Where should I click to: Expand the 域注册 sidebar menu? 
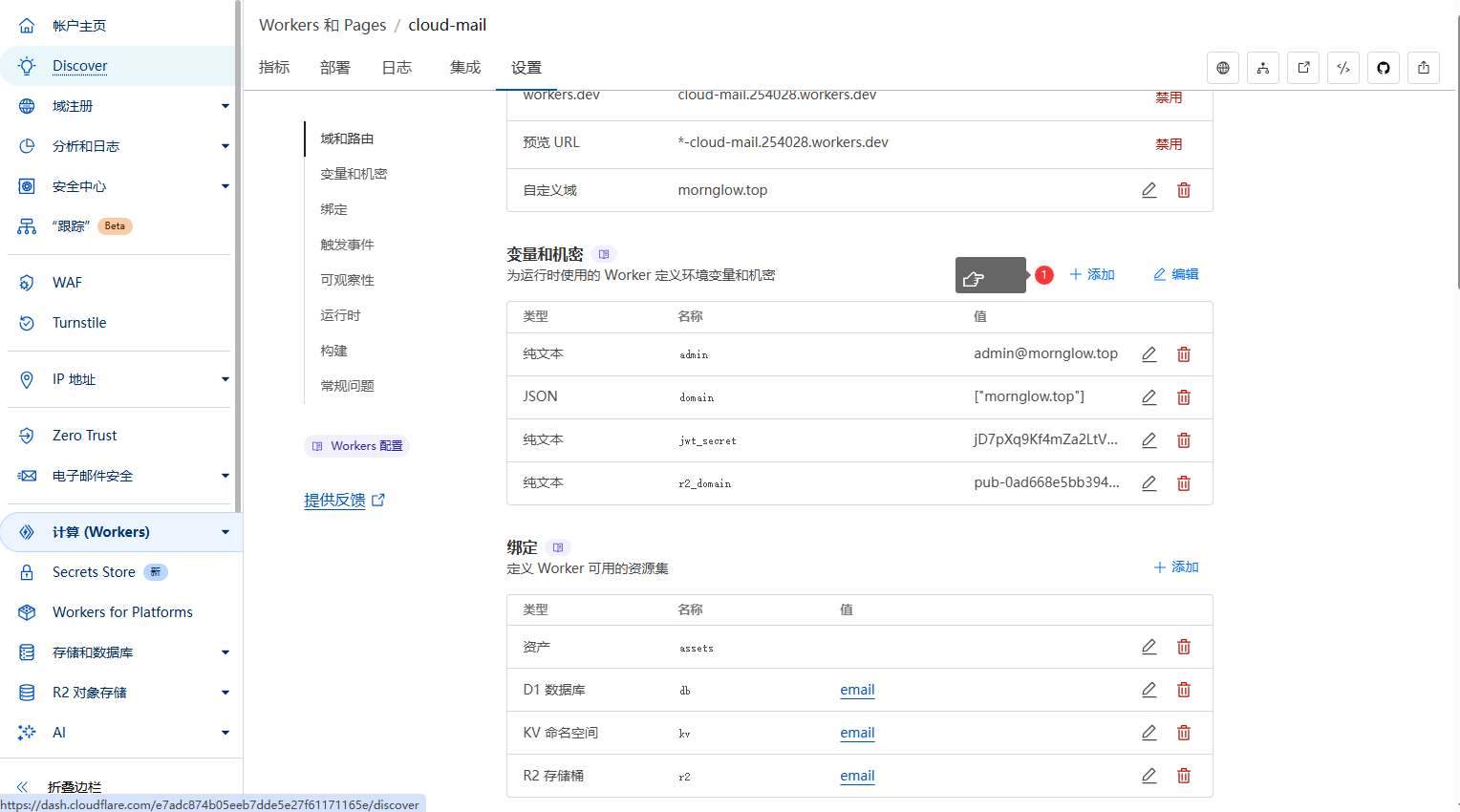[225, 106]
